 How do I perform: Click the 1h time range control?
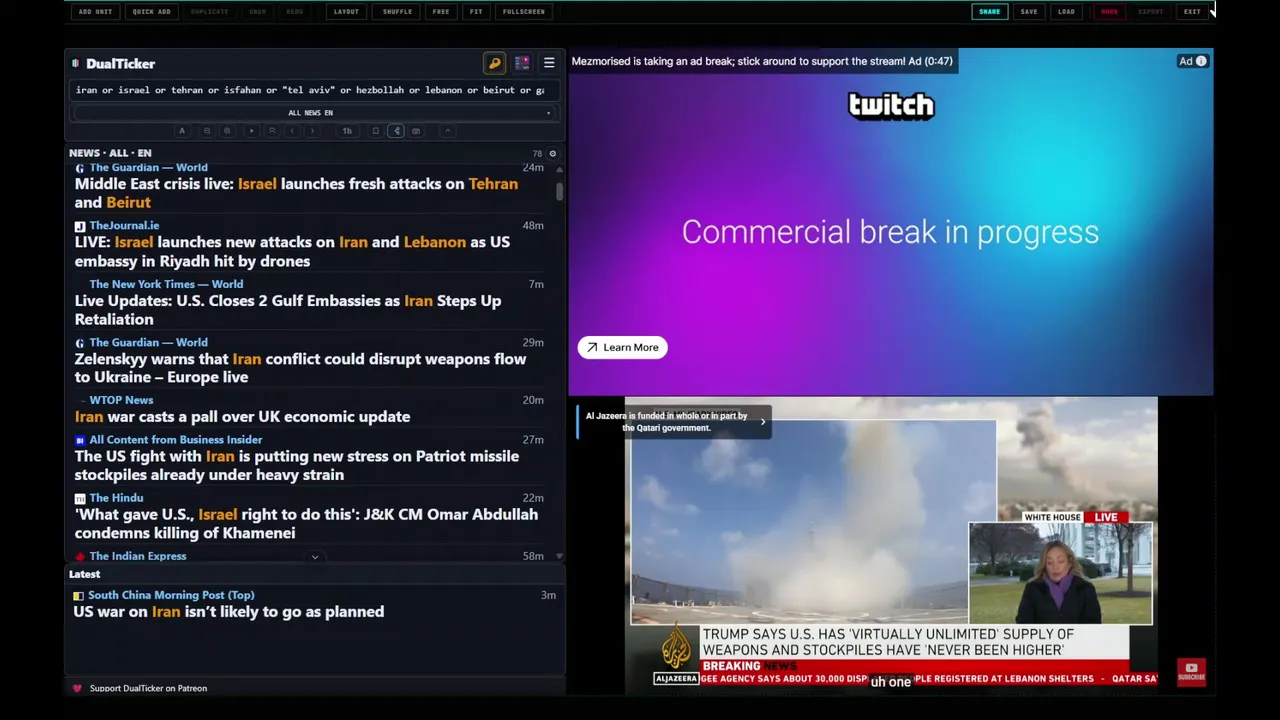coord(347,131)
